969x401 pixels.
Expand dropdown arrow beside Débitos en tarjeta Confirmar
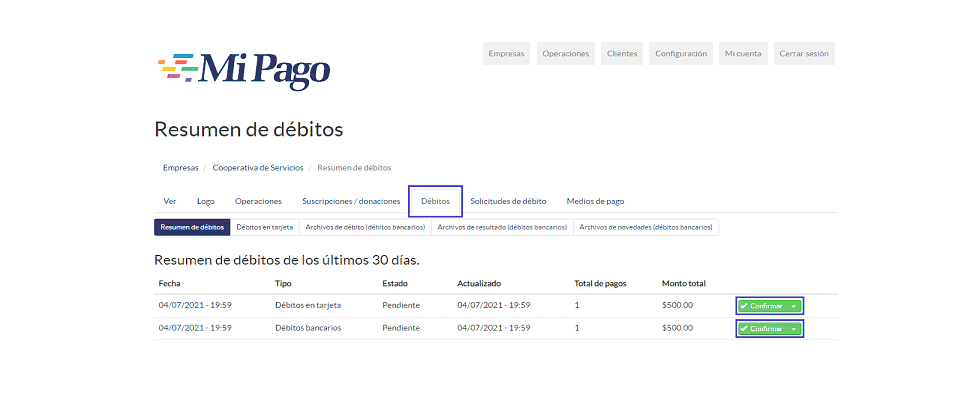(794, 306)
